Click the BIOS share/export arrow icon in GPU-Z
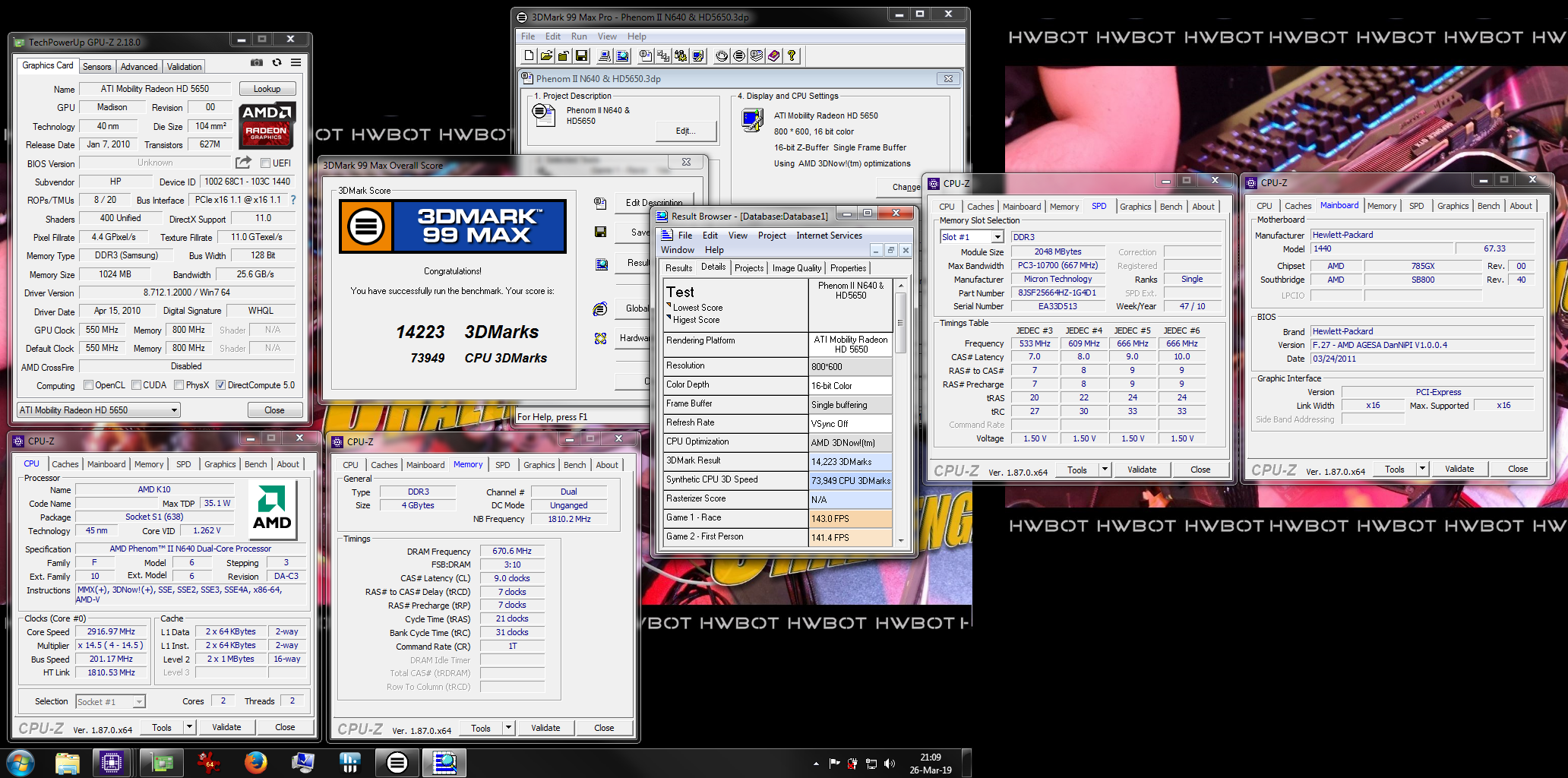This screenshot has height=778, width=1568. tap(243, 163)
